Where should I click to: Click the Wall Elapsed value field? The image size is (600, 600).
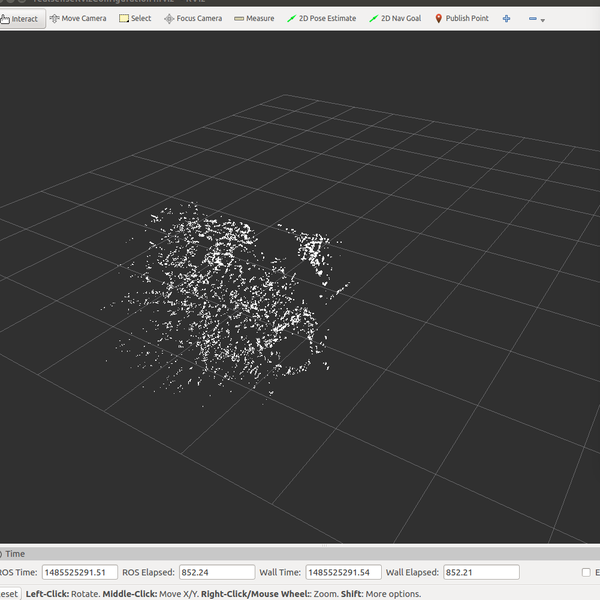click(x=480, y=572)
